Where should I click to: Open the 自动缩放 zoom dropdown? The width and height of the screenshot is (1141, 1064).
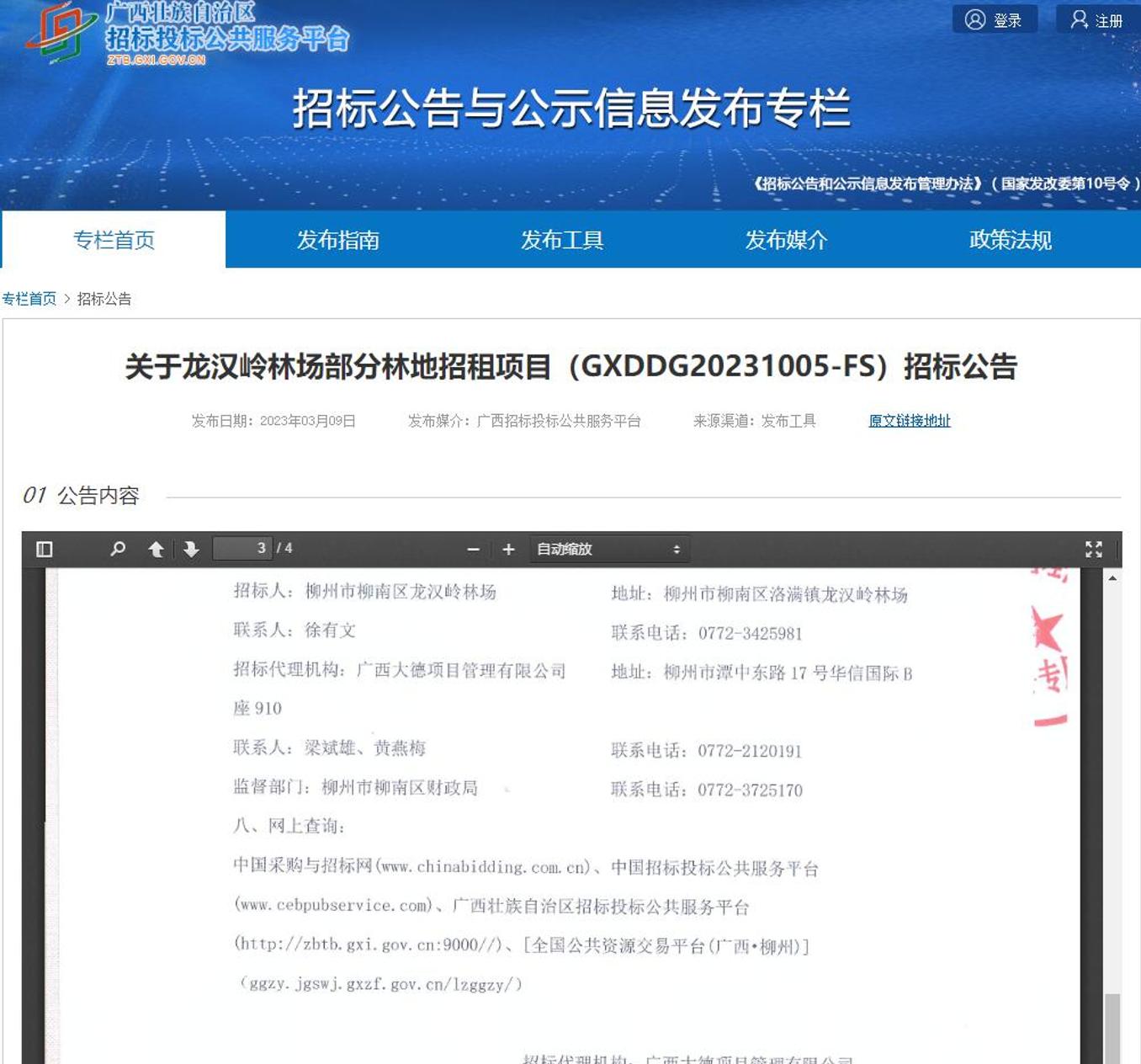click(608, 550)
